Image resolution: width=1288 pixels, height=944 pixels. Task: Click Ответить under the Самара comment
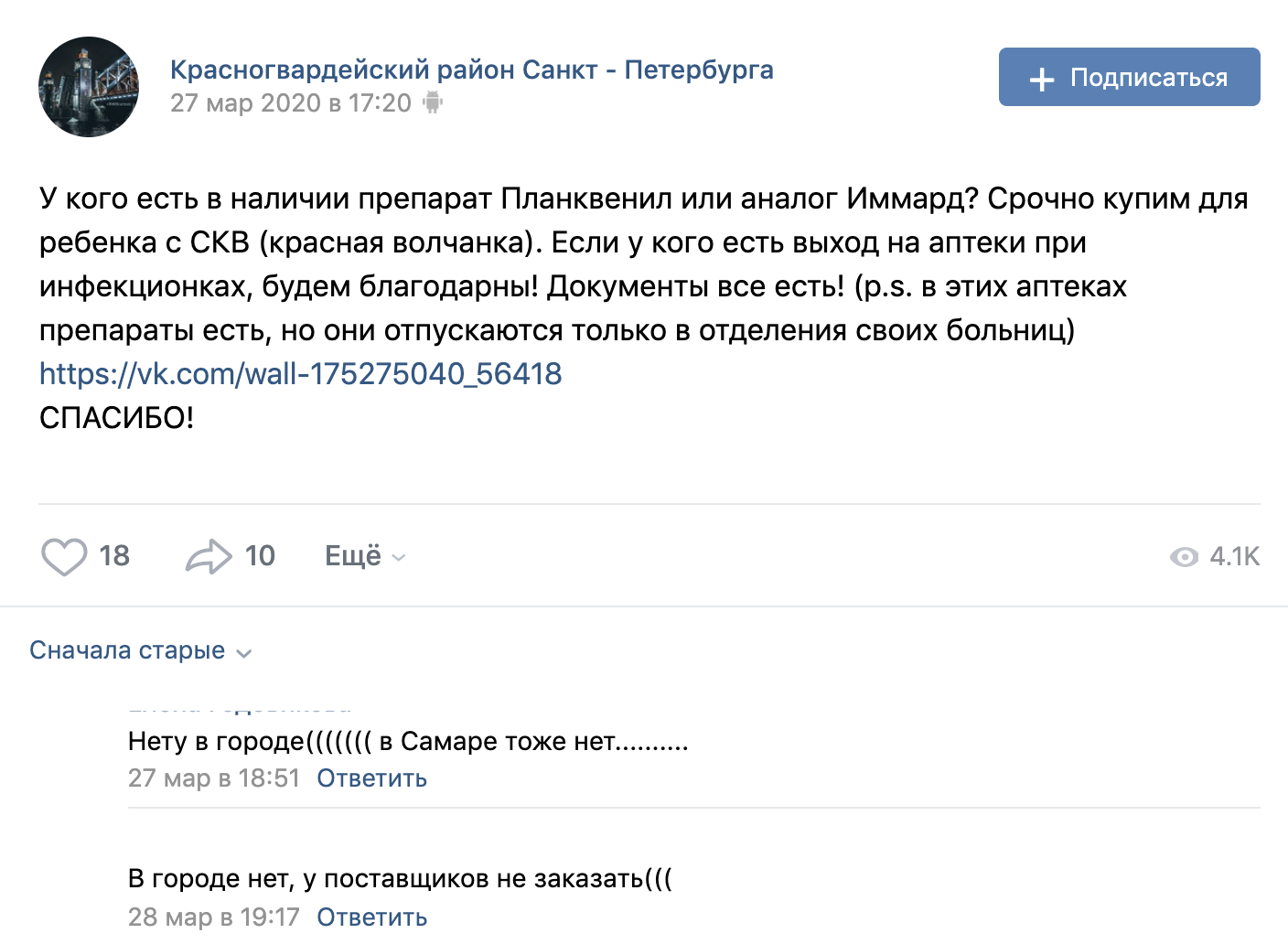[x=371, y=778]
